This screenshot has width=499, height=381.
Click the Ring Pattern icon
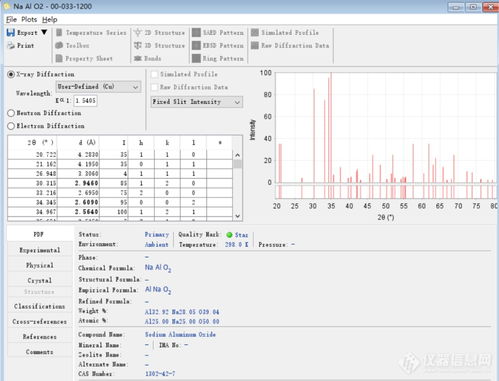196,58
